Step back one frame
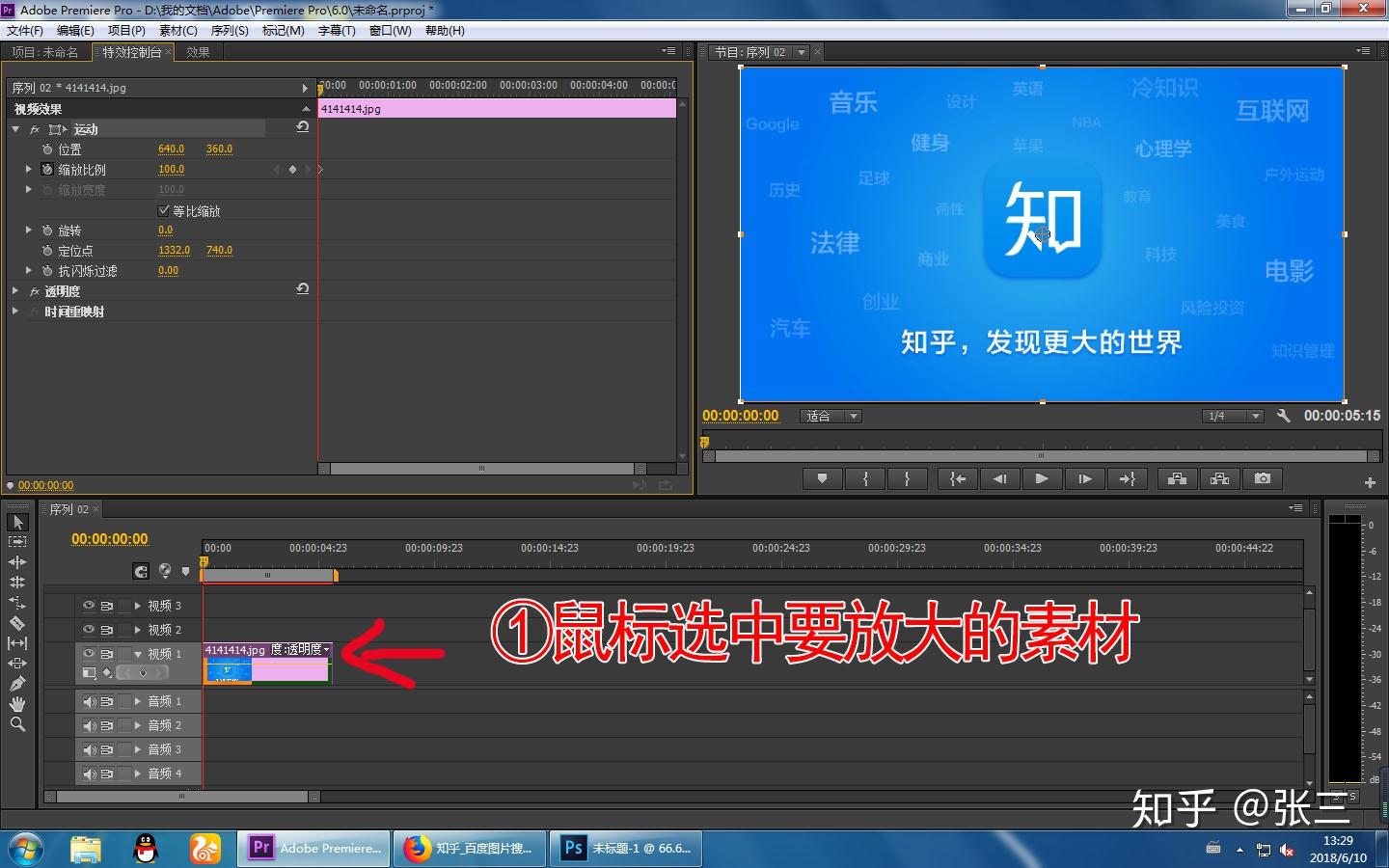The width and height of the screenshot is (1389, 868). 999,478
